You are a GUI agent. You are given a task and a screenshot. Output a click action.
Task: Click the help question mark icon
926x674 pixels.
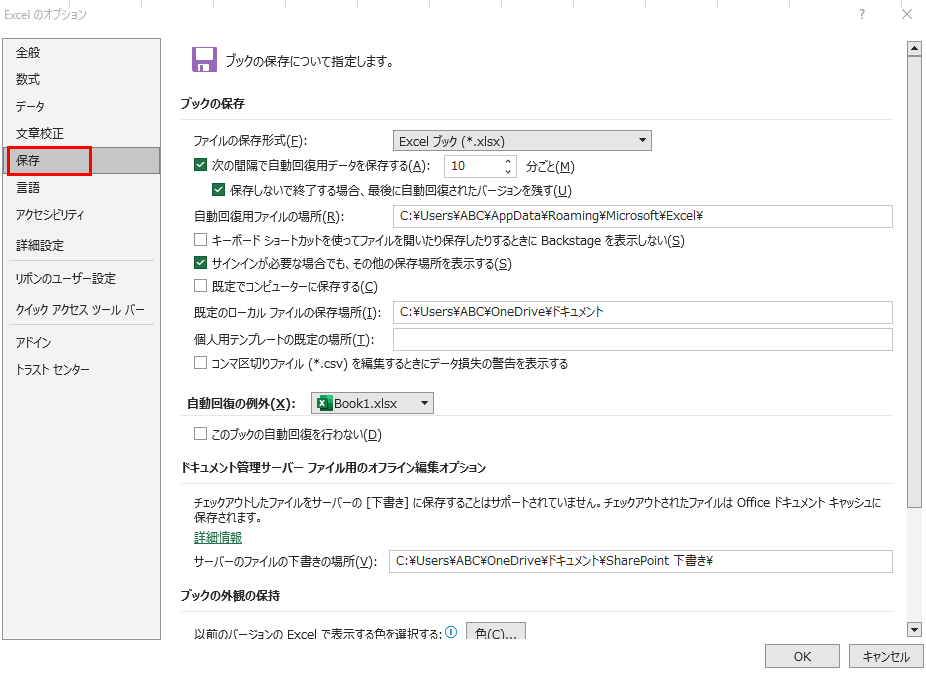pos(861,14)
